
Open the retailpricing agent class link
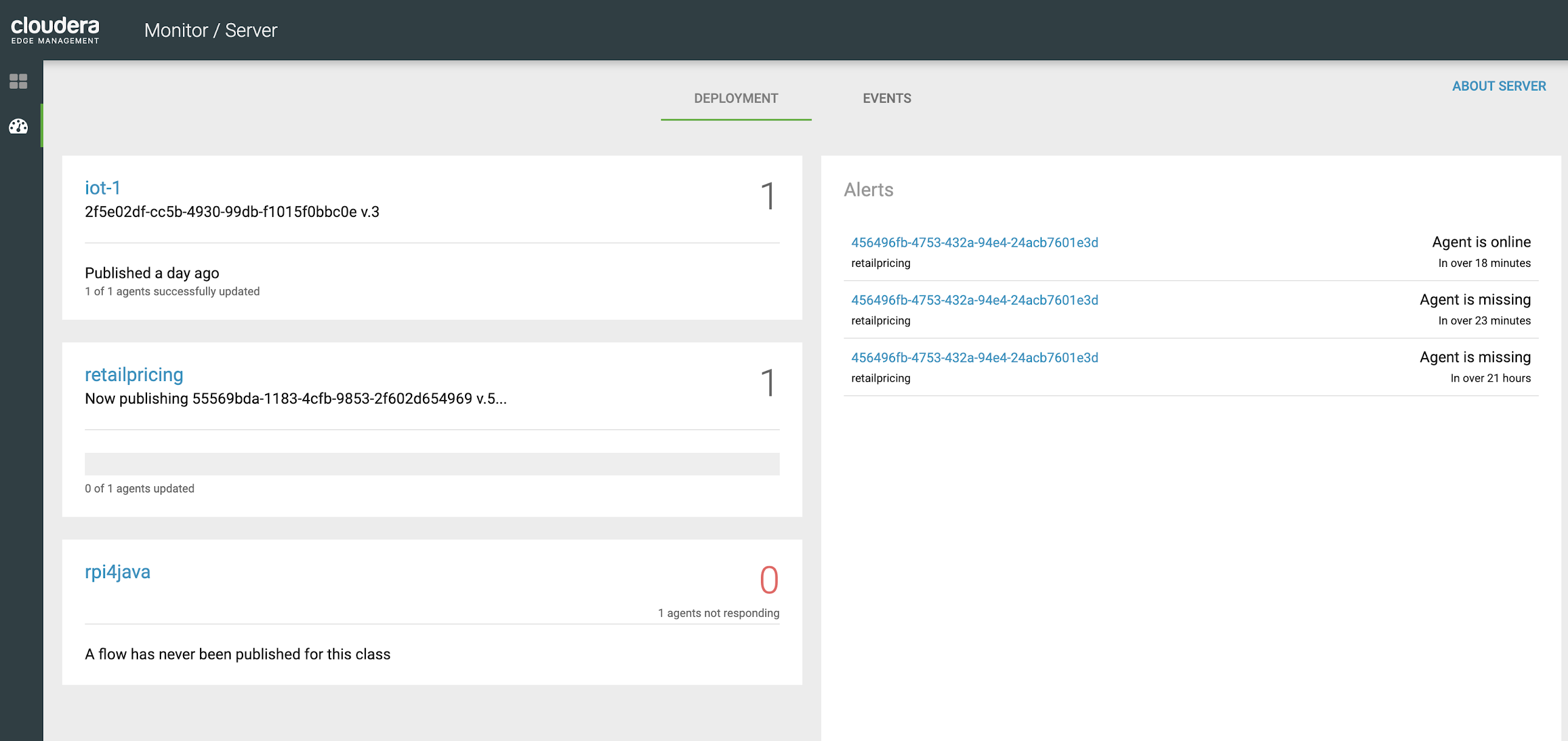coord(134,374)
